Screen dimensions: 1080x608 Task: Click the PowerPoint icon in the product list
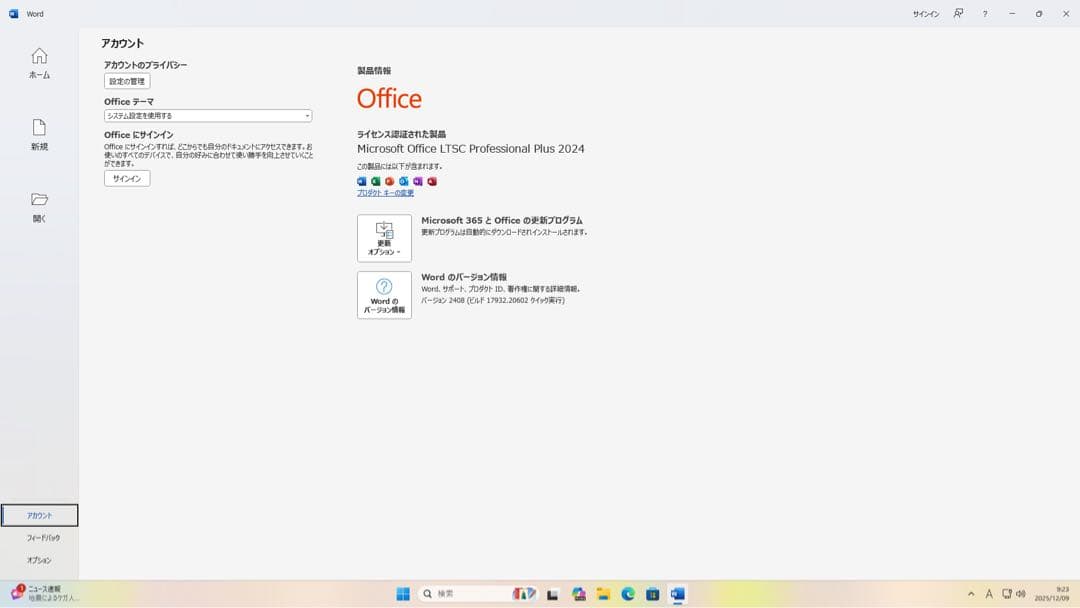[389, 181]
